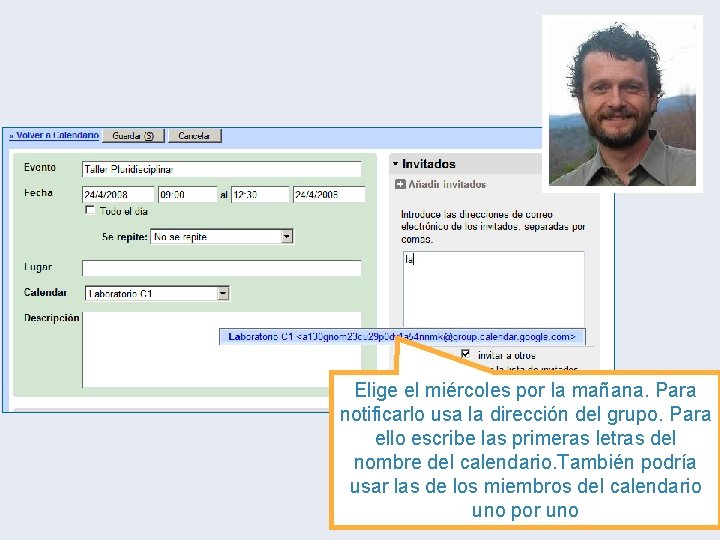This screenshot has height=540, width=720.
Task: Open the Calendar Laboratorio C1 dropdown
Action: pos(157,293)
